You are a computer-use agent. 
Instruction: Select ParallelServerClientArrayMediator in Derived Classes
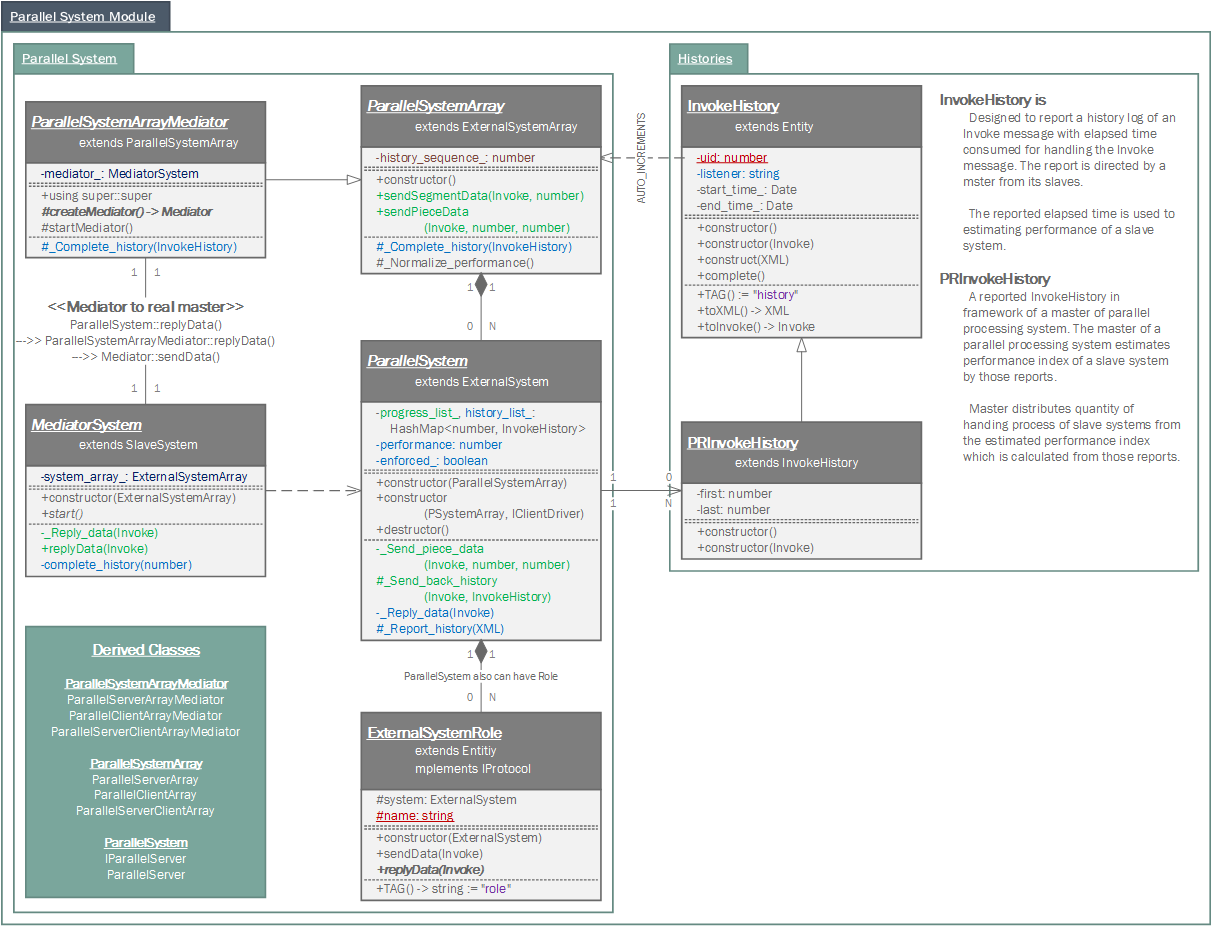point(146,732)
